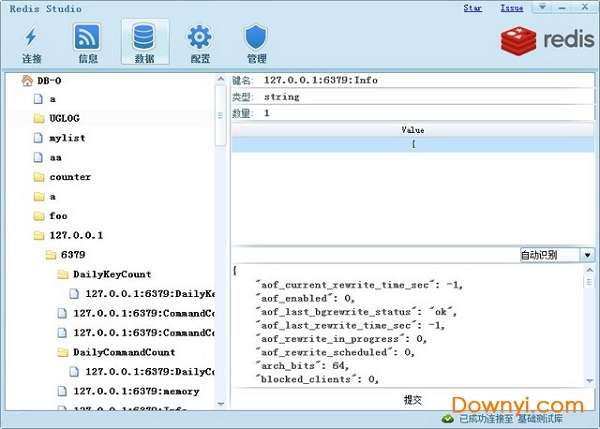Image resolution: width=600 pixels, height=429 pixels.
Task: Click the aof_last_bgrewrite_status line
Action: (357, 312)
